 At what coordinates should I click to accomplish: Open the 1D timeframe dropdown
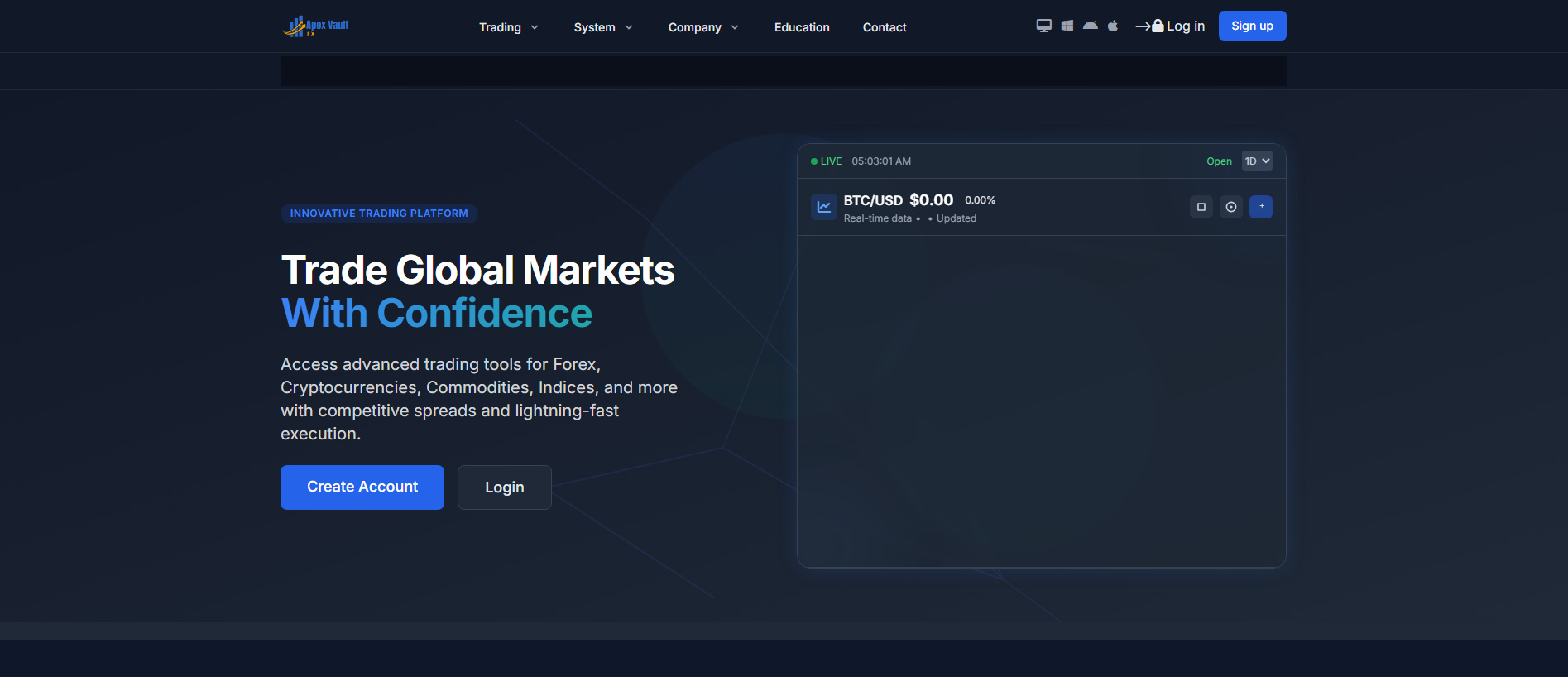[x=1257, y=161]
